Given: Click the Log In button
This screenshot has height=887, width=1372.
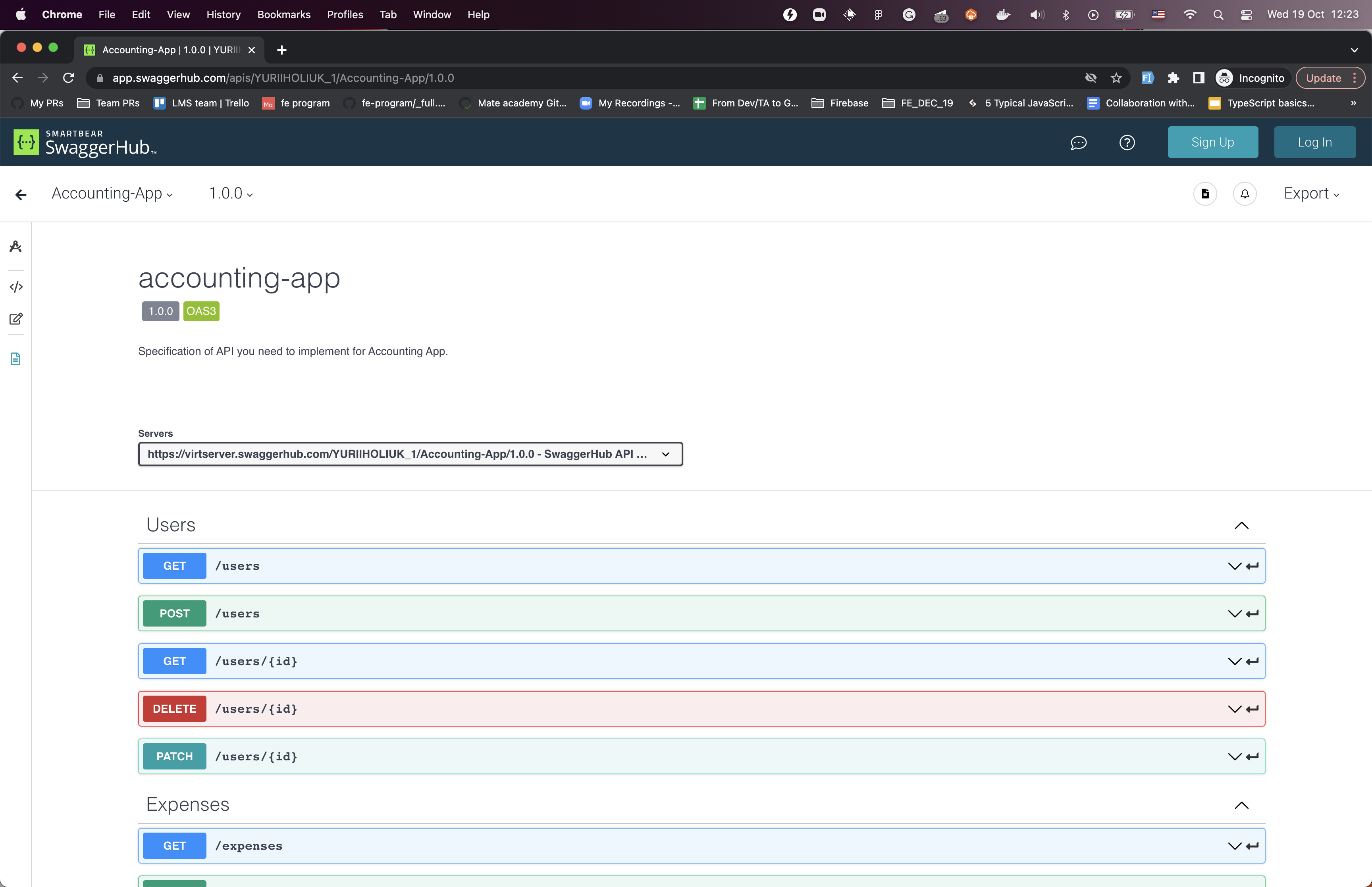Looking at the screenshot, I should coord(1314,142).
